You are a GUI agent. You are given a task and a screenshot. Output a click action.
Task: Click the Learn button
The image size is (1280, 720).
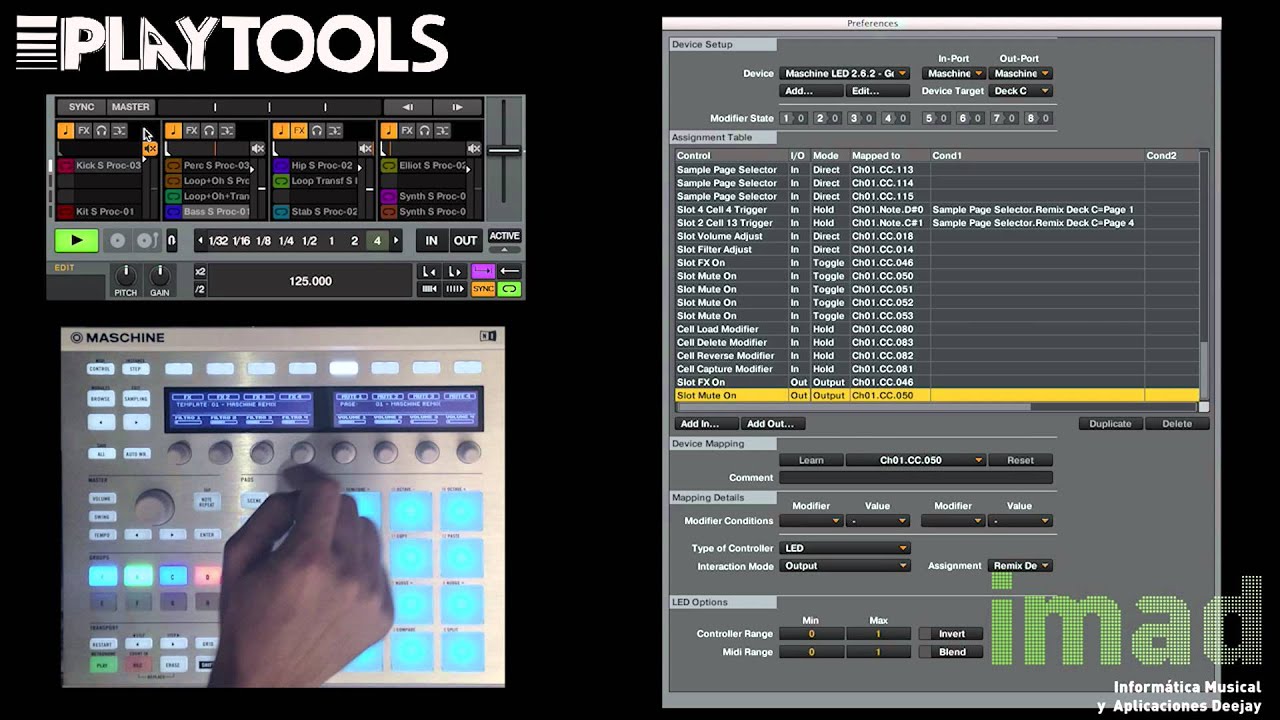[811, 460]
